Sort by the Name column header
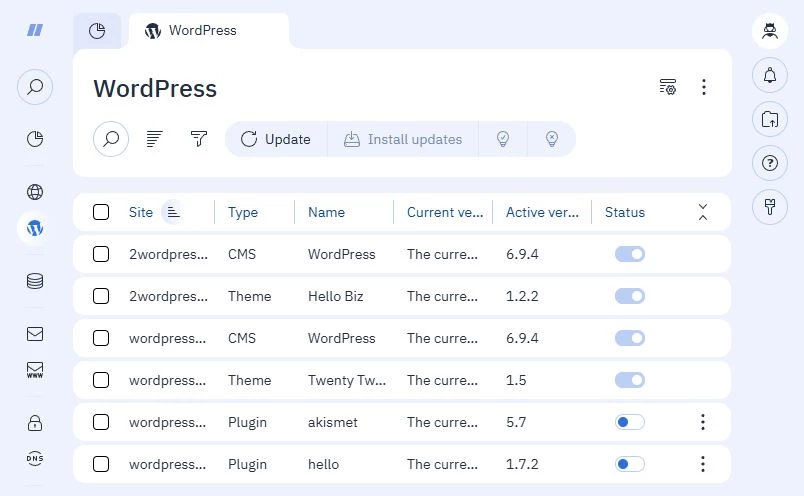This screenshot has height=496, width=804. tap(326, 212)
